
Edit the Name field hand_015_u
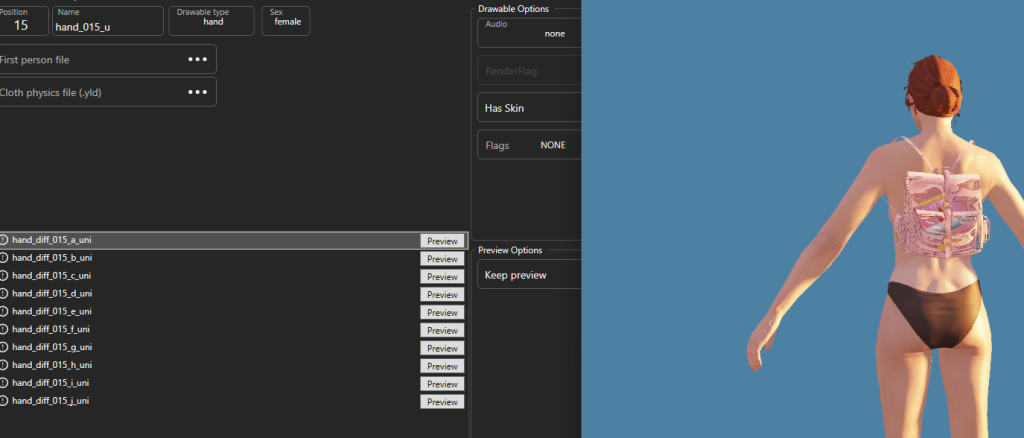[x=108, y=21]
